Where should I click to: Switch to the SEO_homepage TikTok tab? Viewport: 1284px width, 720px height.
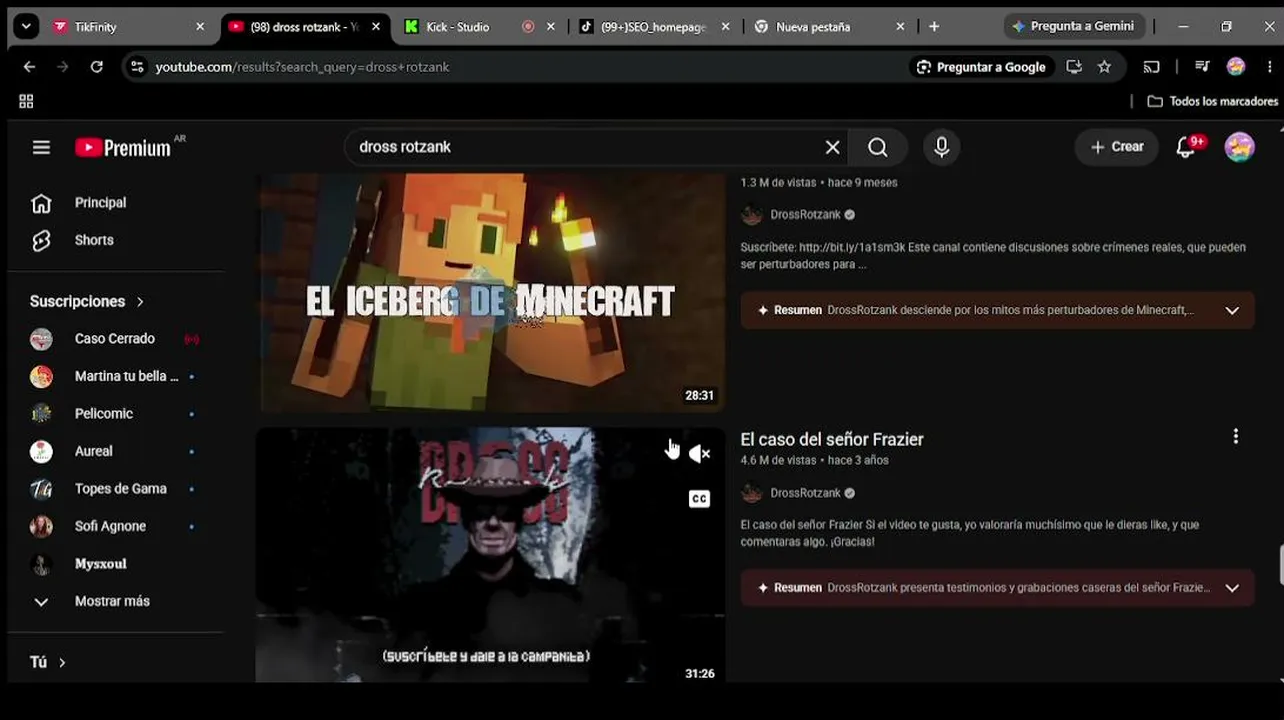pos(654,27)
